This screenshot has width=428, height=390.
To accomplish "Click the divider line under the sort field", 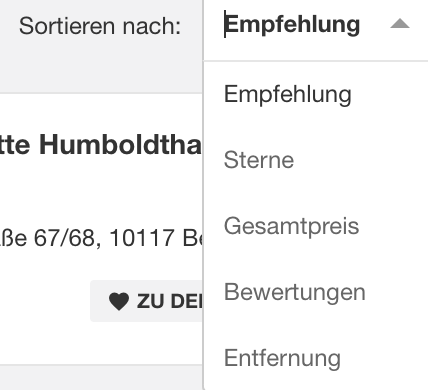I will coord(316,61).
